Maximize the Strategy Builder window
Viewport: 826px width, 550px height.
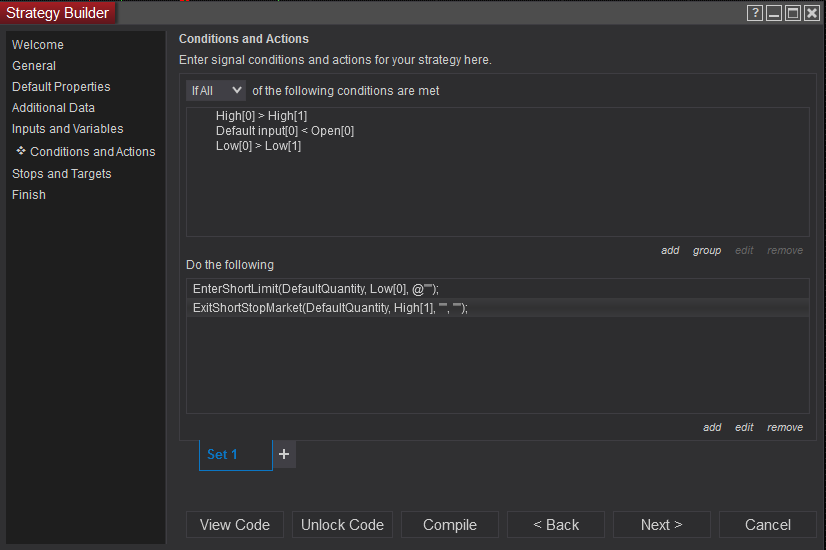click(792, 13)
